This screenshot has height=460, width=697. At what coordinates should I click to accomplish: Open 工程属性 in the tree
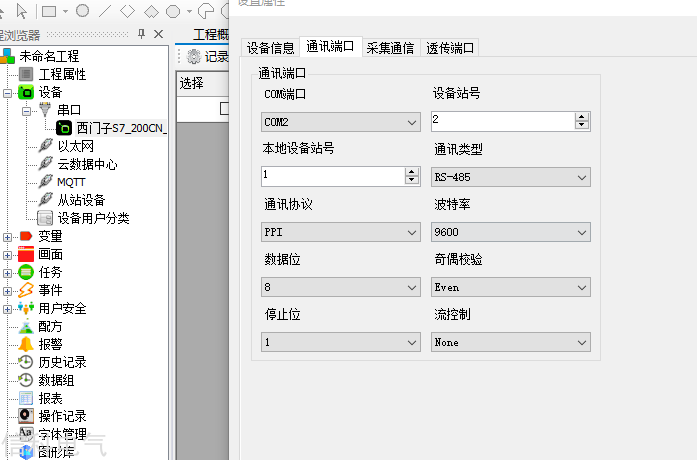tap(62, 74)
